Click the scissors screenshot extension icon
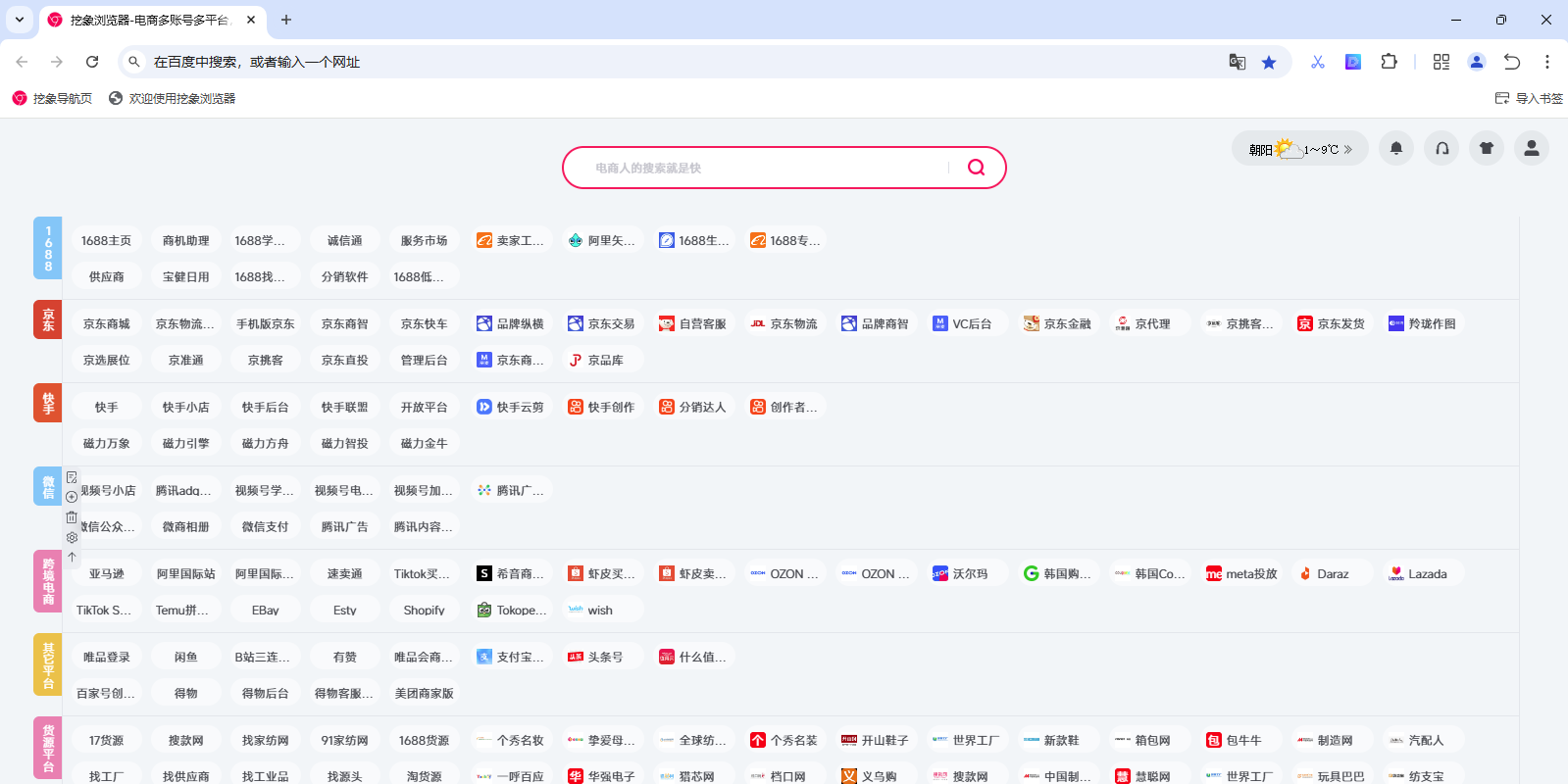 click(1317, 62)
